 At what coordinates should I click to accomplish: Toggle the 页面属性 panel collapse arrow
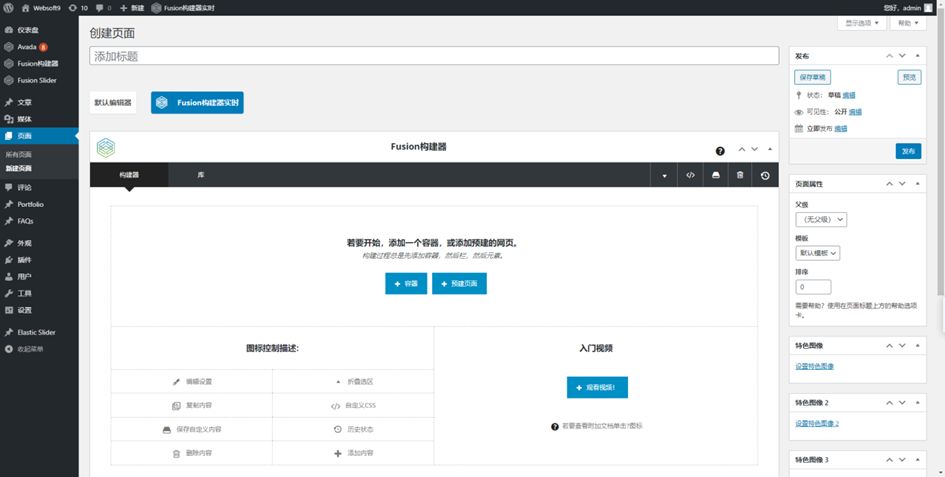(921, 184)
